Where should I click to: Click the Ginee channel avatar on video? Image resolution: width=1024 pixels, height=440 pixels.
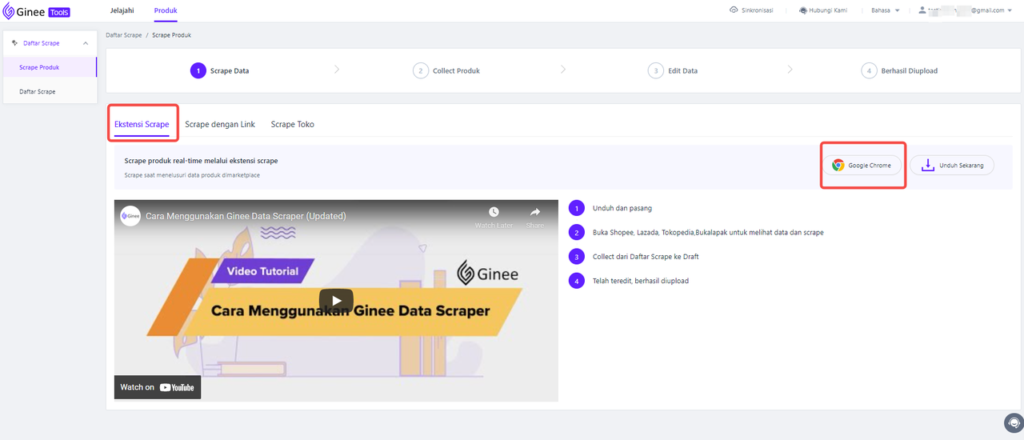pos(131,216)
